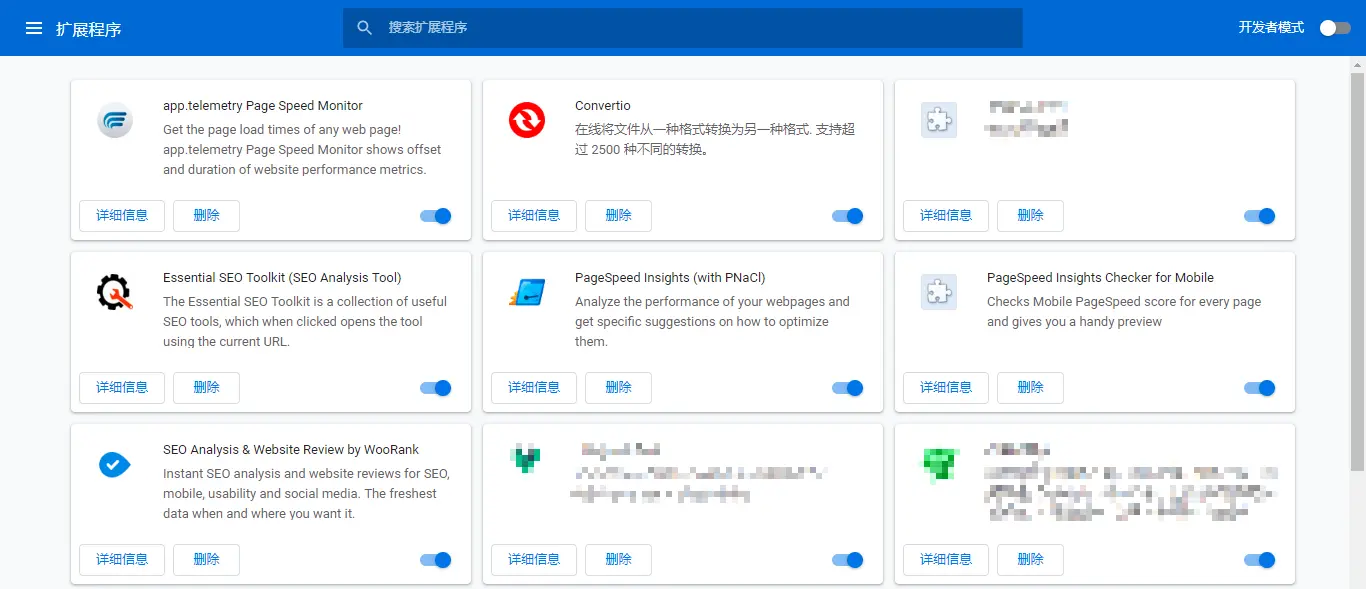Switch off WooRank SEO Analysis extension
This screenshot has height=589, width=1366.
pyautogui.click(x=436, y=560)
